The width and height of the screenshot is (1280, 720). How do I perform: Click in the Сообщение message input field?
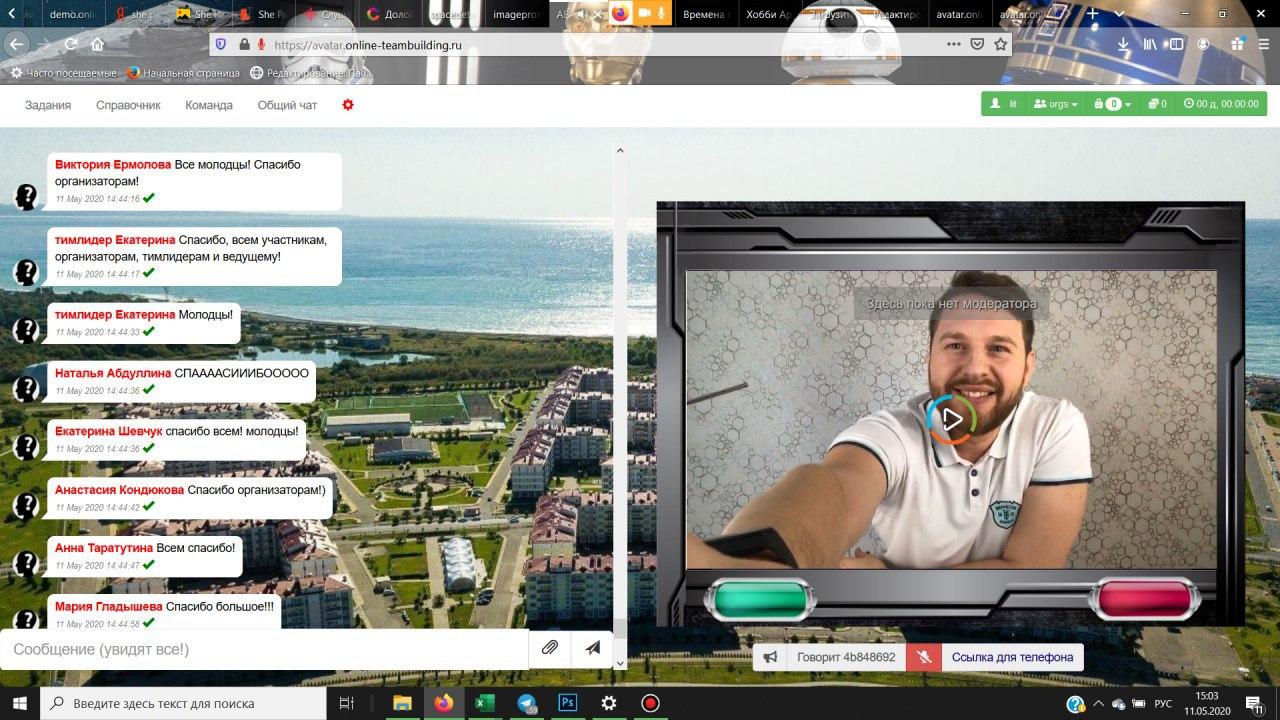point(265,649)
